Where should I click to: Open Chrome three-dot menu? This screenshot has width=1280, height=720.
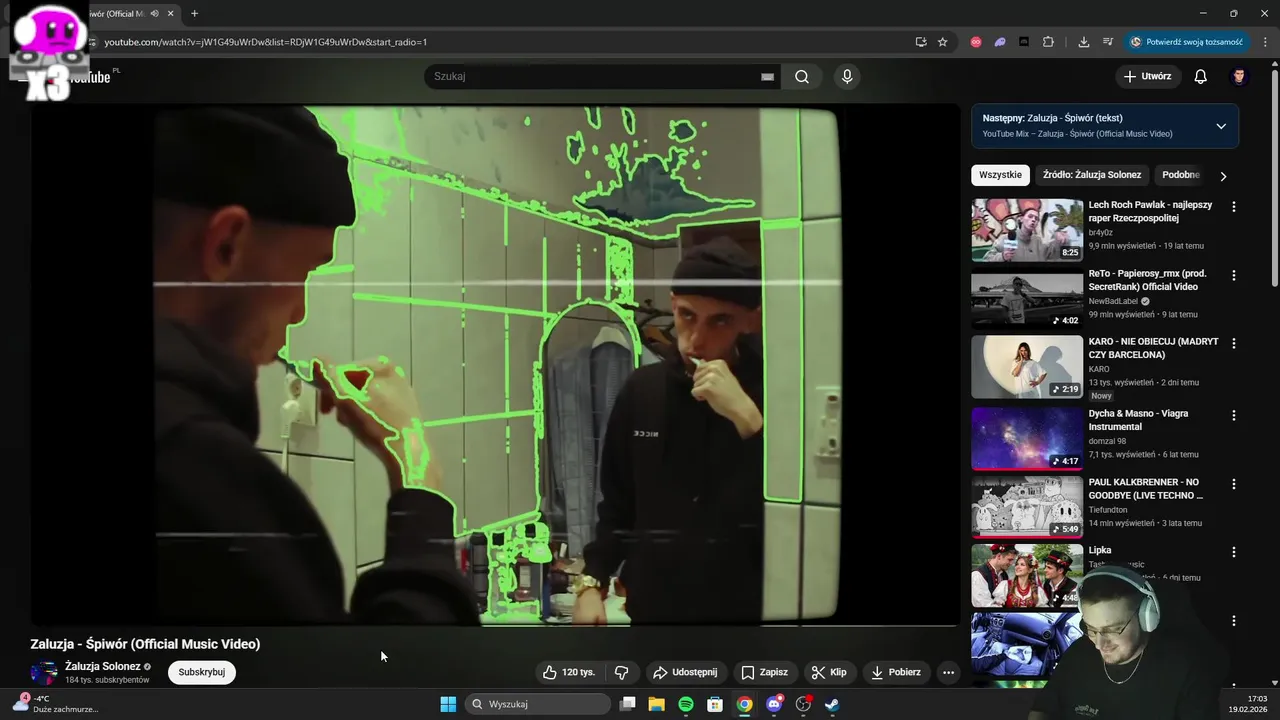click(1266, 42)
